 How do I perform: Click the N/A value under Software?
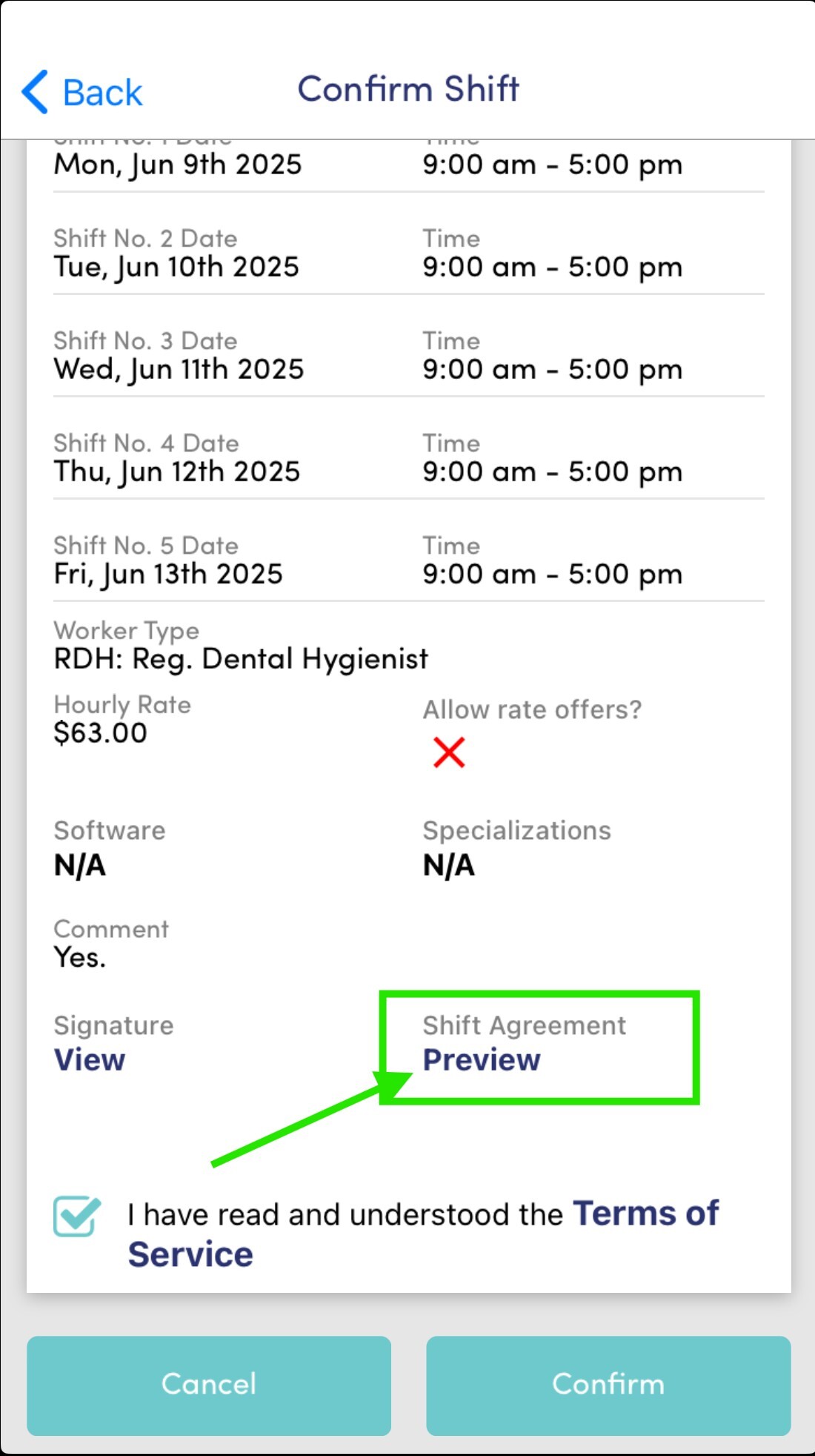click(80, 865)
